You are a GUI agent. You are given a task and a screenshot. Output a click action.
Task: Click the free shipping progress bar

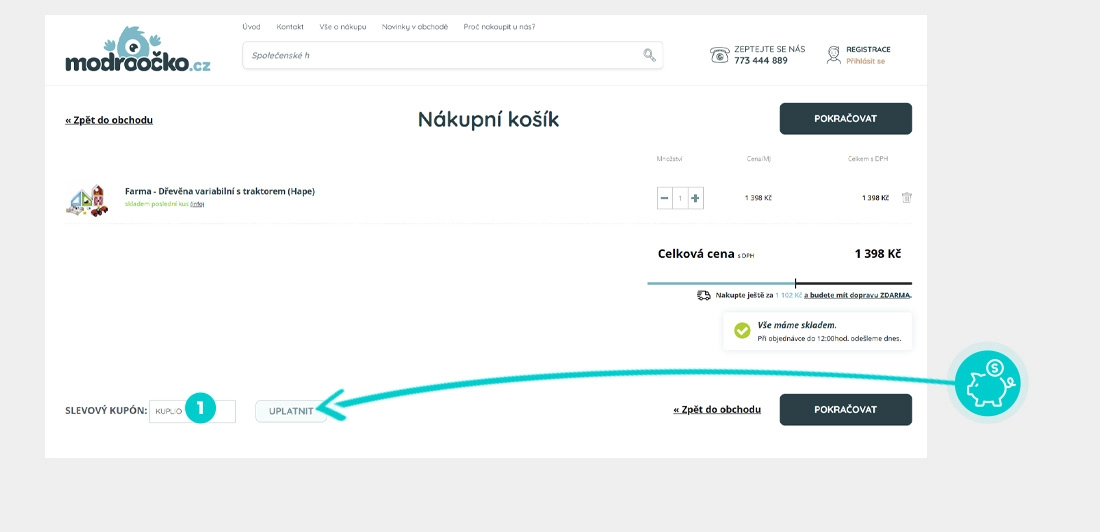pos(779,283)
